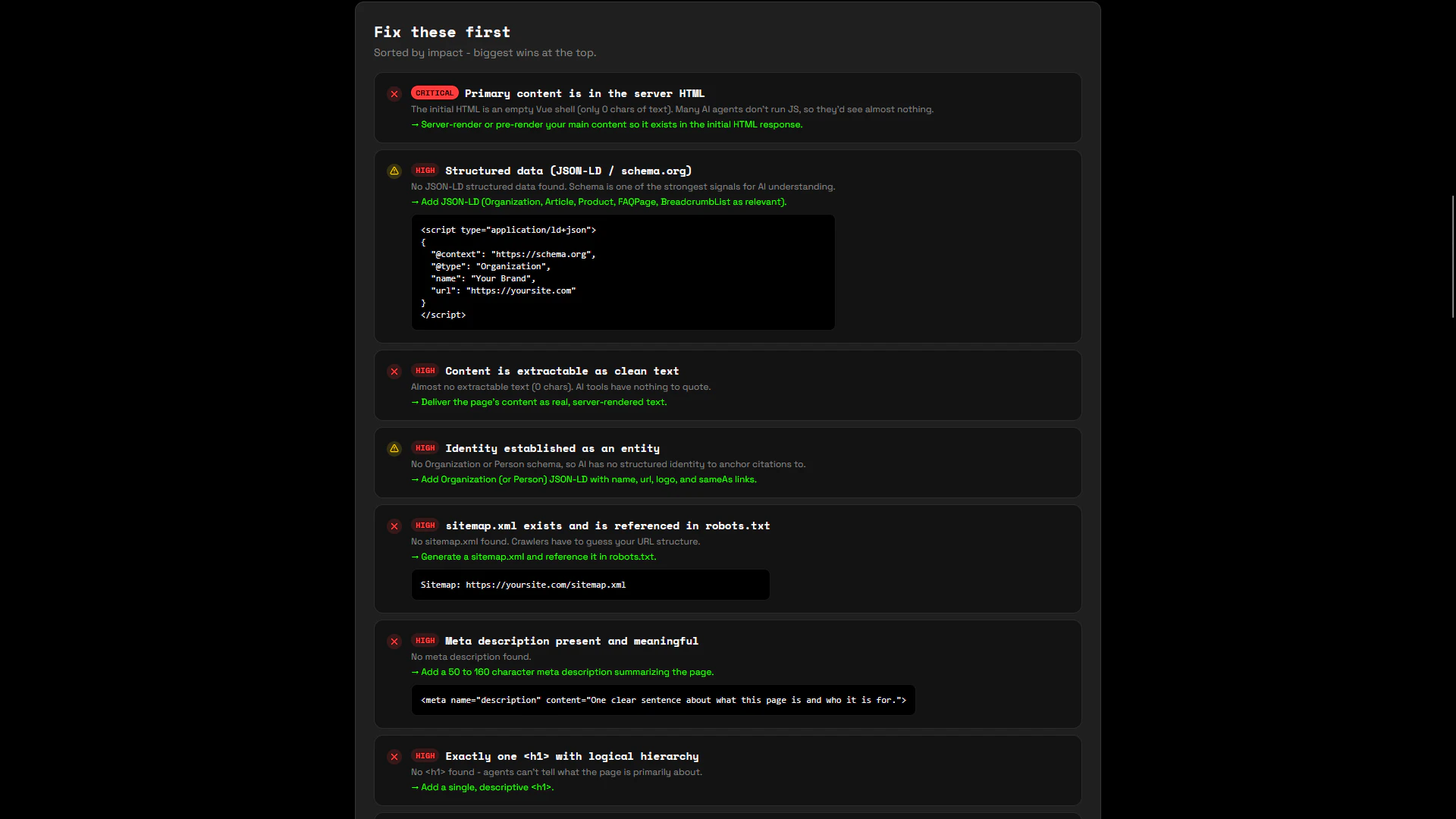Click the HIGH badge on Identity established

tap(425, 448)
